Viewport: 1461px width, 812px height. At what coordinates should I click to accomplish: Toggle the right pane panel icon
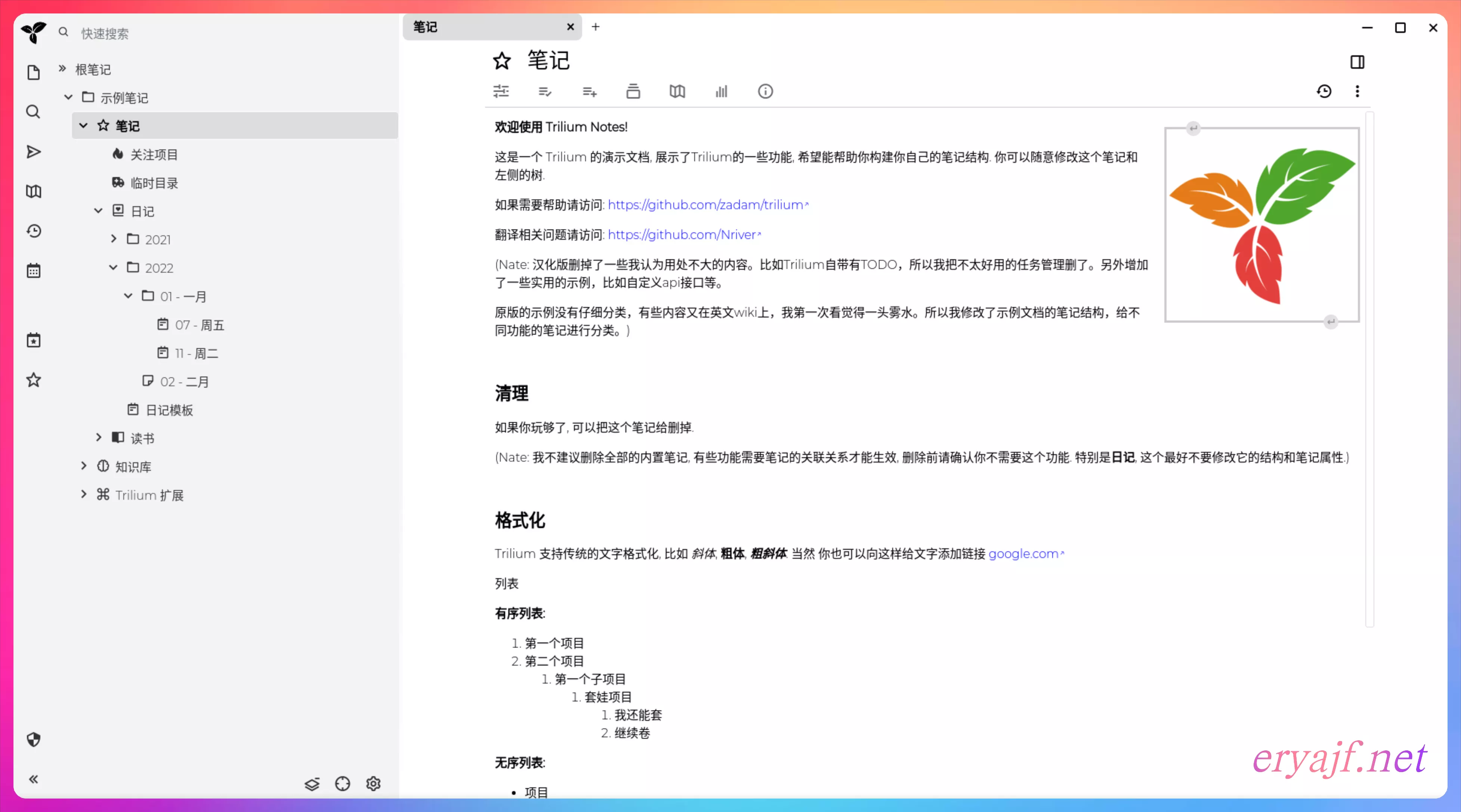pyautogui.click(x=1357, y=62)
